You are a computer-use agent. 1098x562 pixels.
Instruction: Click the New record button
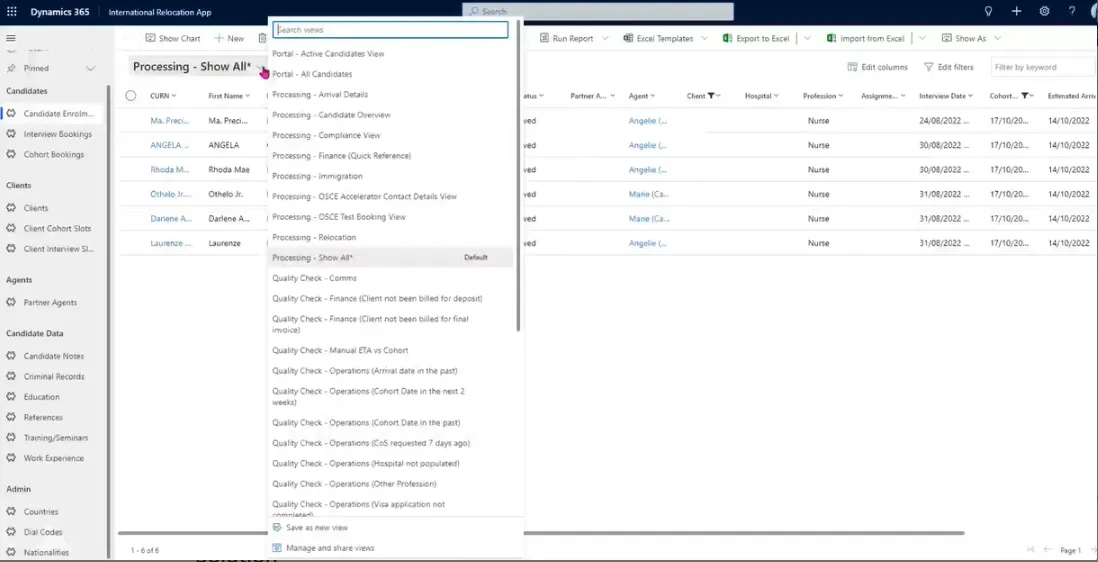click(x=230, y=38)
